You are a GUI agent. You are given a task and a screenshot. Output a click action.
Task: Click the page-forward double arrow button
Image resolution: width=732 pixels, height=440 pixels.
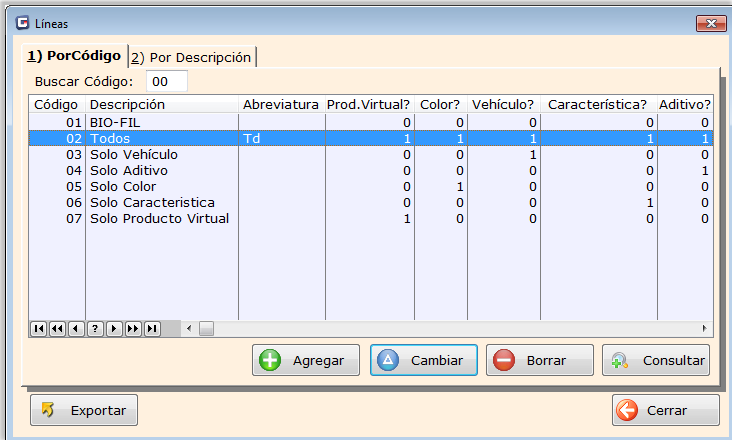(x=133, y=328)
